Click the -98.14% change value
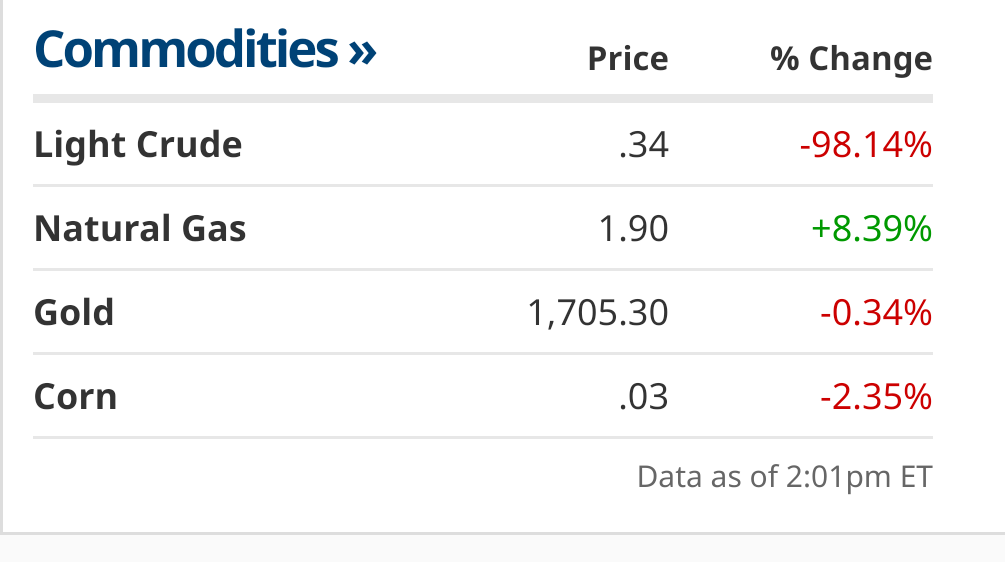 [x=866, y=145]
